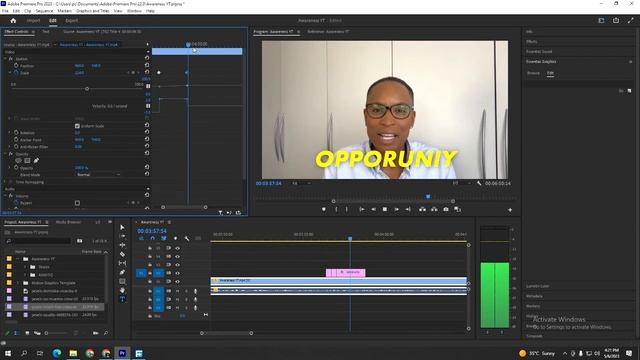Open the Blend Mode dropdown
640x360 pixels.
tap(98, 174)
